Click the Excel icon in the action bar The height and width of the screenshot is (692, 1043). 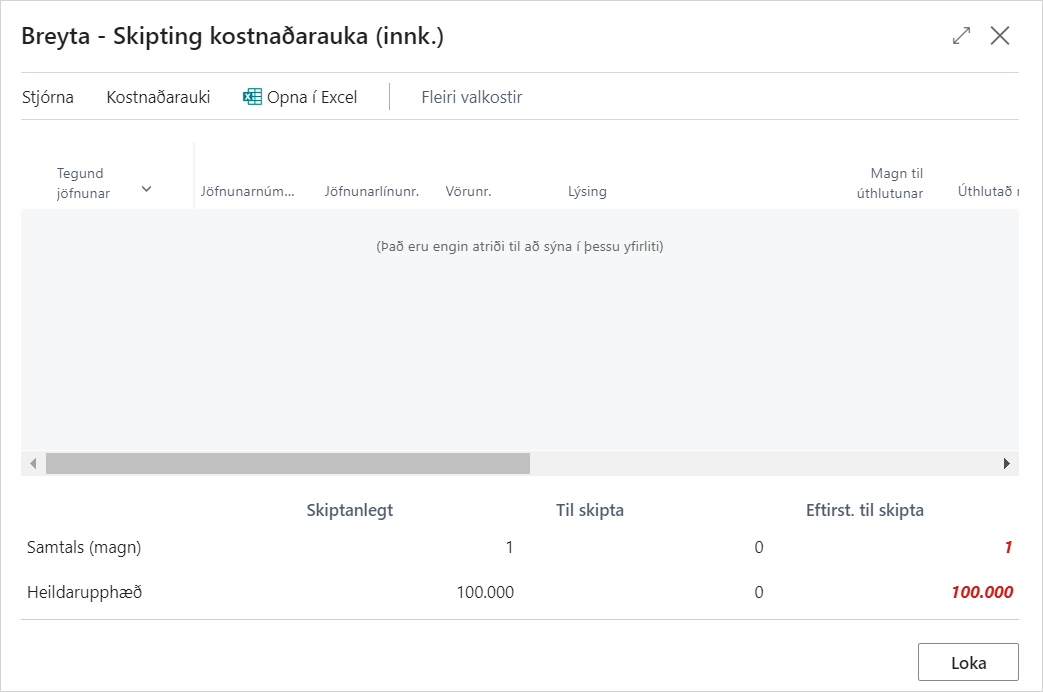[x=252, y=97]
